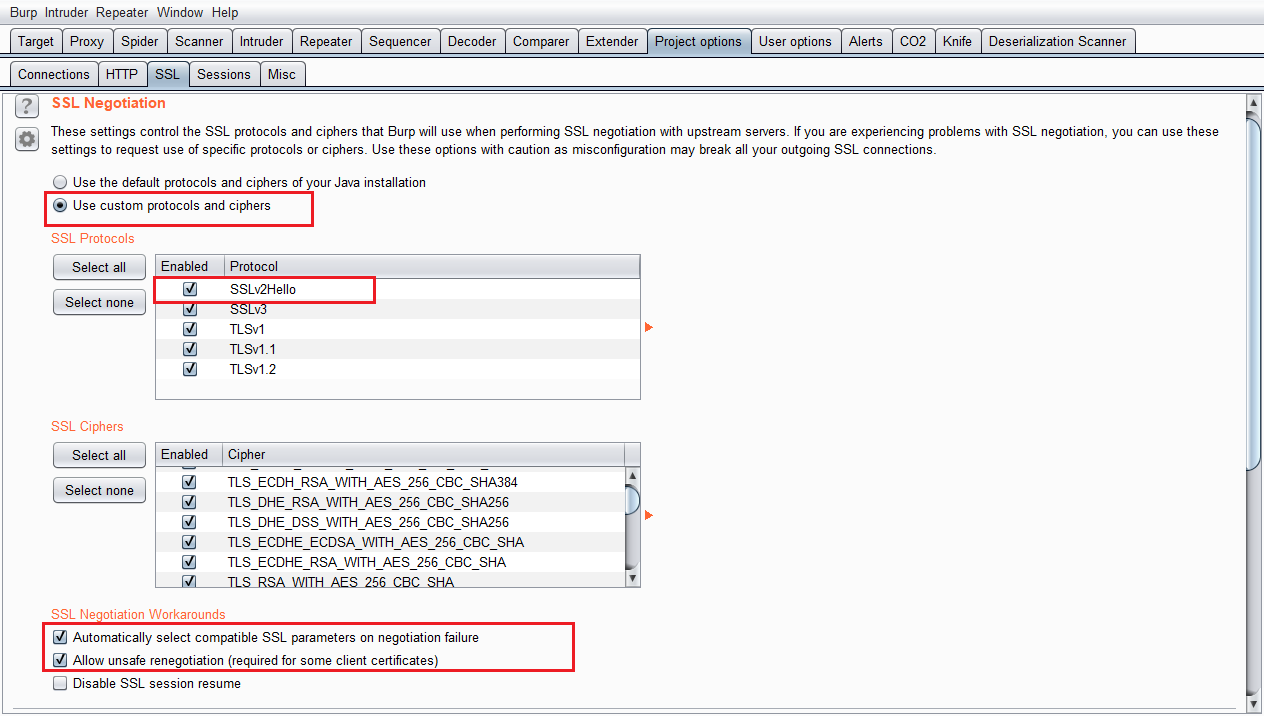Toggle TLS_DHE_DSS_WITH_AES_256_CBC_SHA256 cipher checkbox
Image resolution: width=1264 pixels, height=716 pixels.
pos(189,522)
